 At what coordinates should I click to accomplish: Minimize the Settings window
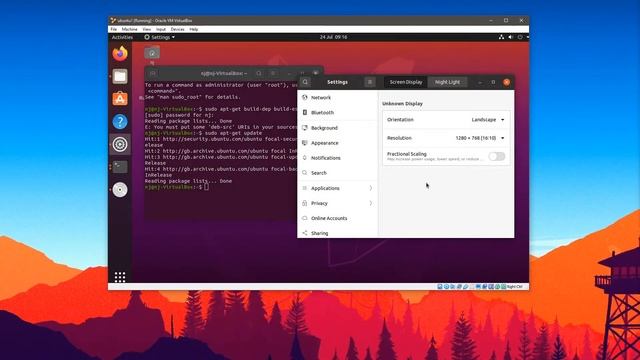[x=480, y=82]
